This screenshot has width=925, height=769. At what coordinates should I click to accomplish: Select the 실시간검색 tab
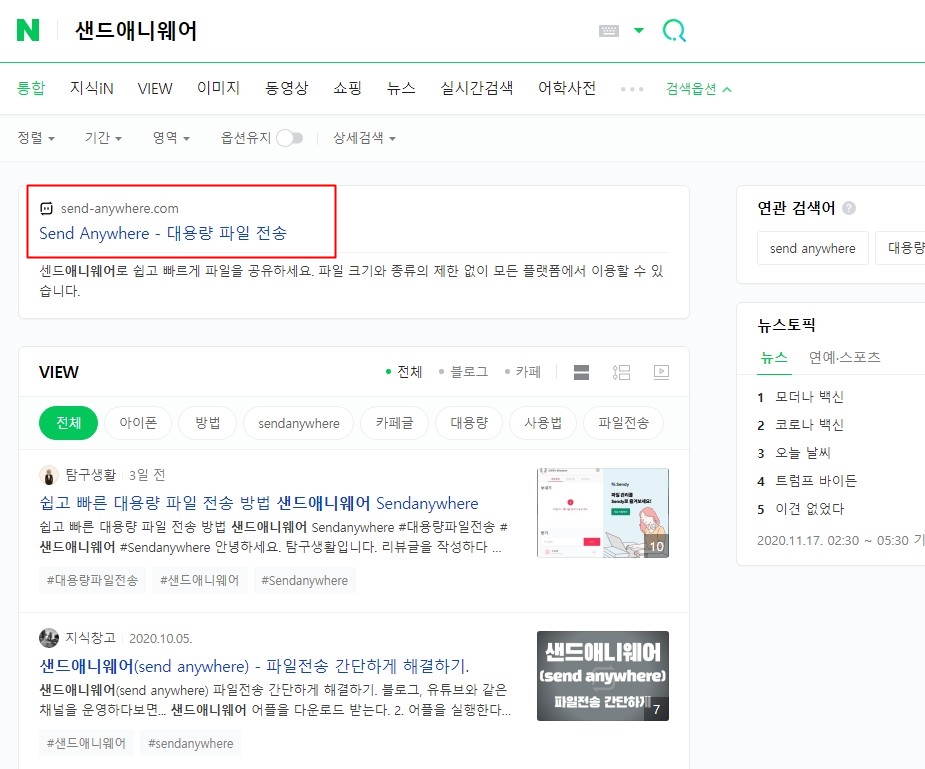pos(477,88)
